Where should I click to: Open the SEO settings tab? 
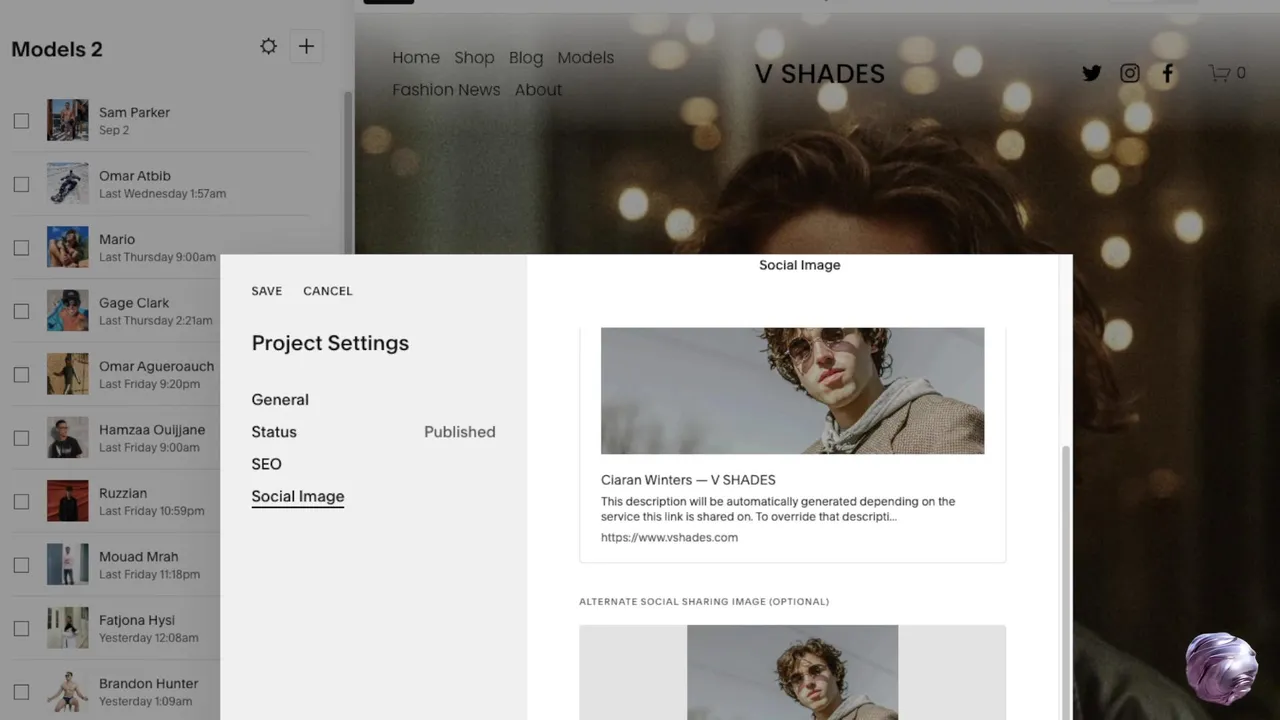(266, 464)
